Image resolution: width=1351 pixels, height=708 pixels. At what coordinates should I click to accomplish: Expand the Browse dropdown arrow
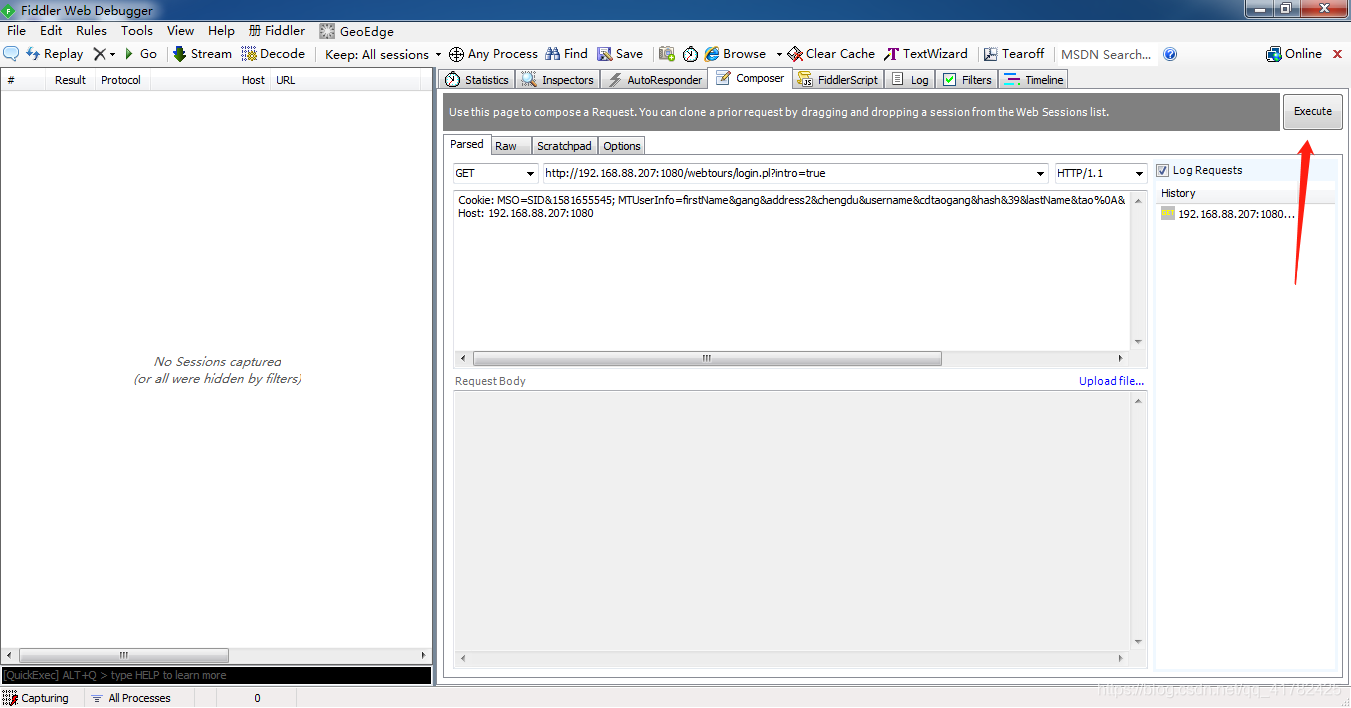(x=779, y=54)
